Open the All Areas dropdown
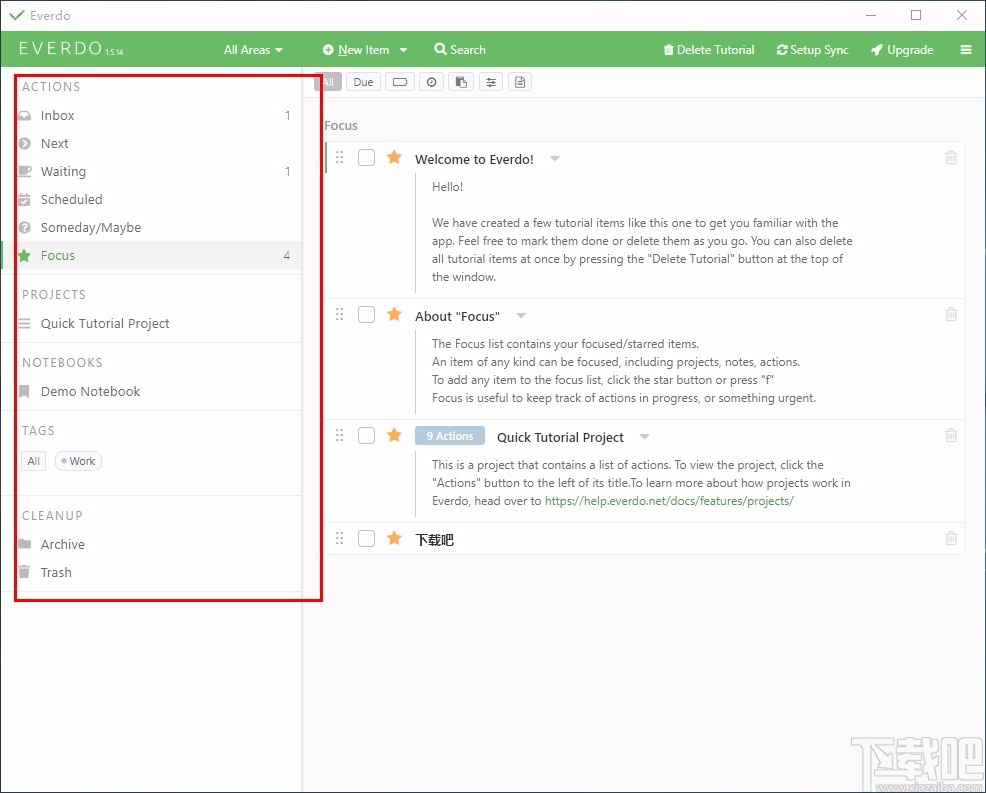This screenshot has height=793, width=986. 253,50
